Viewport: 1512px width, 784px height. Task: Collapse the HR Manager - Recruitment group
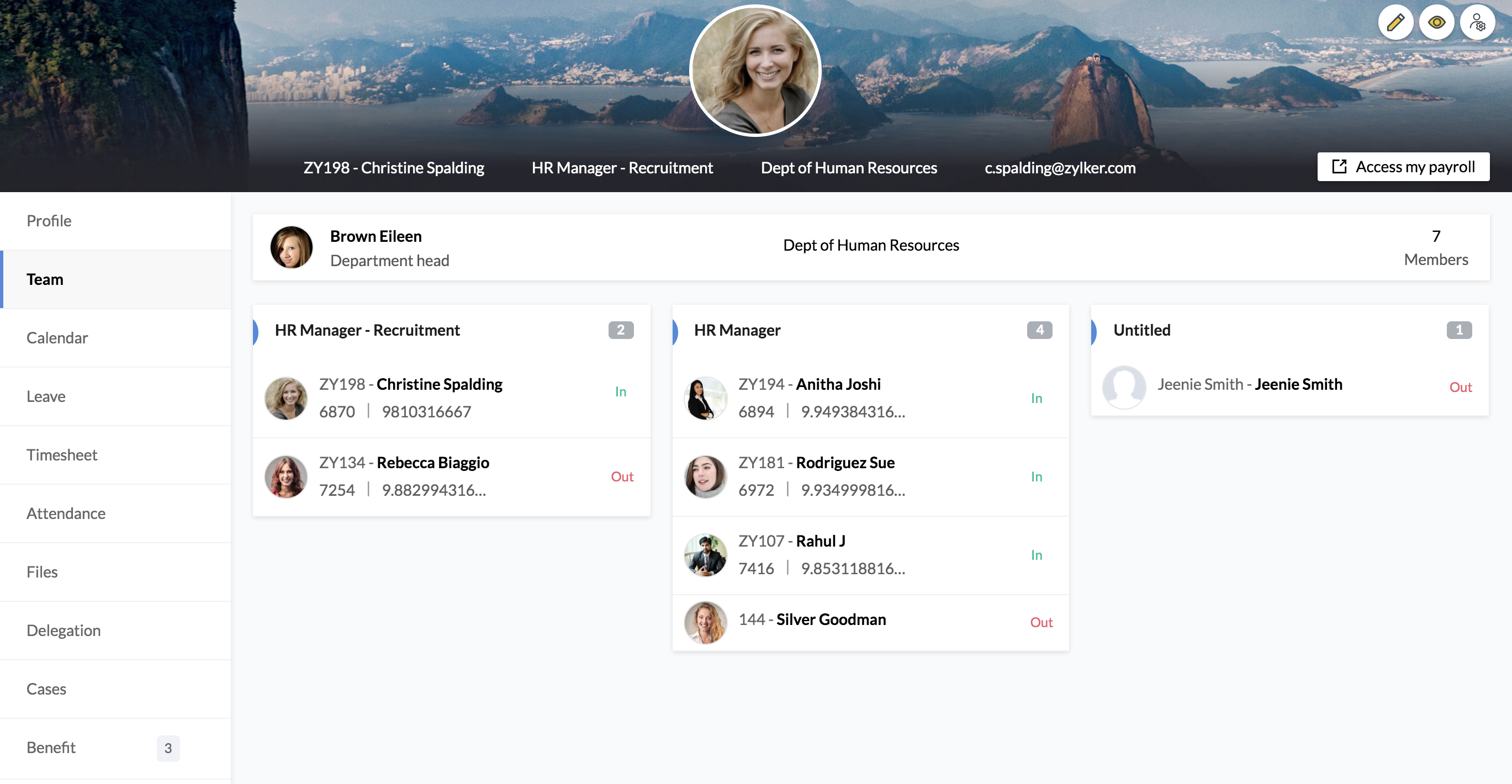pos(367,330)
